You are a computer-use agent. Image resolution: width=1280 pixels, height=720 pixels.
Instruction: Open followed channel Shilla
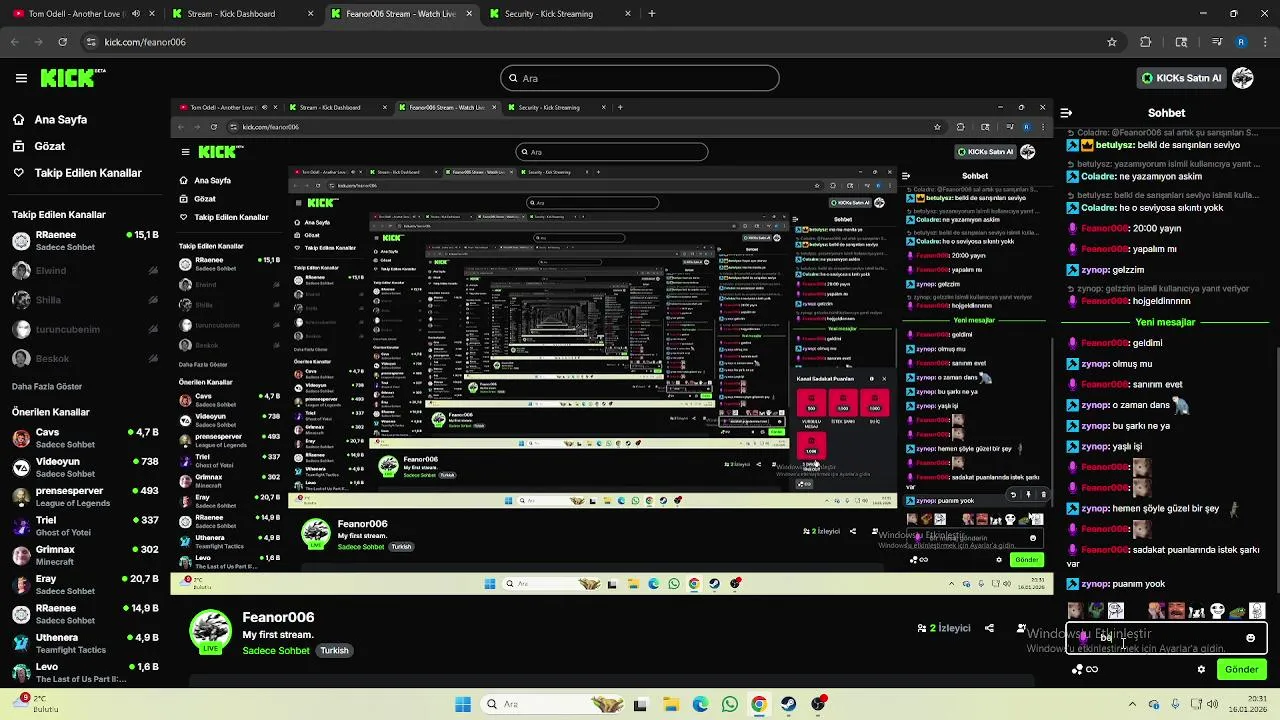point(85,299)
